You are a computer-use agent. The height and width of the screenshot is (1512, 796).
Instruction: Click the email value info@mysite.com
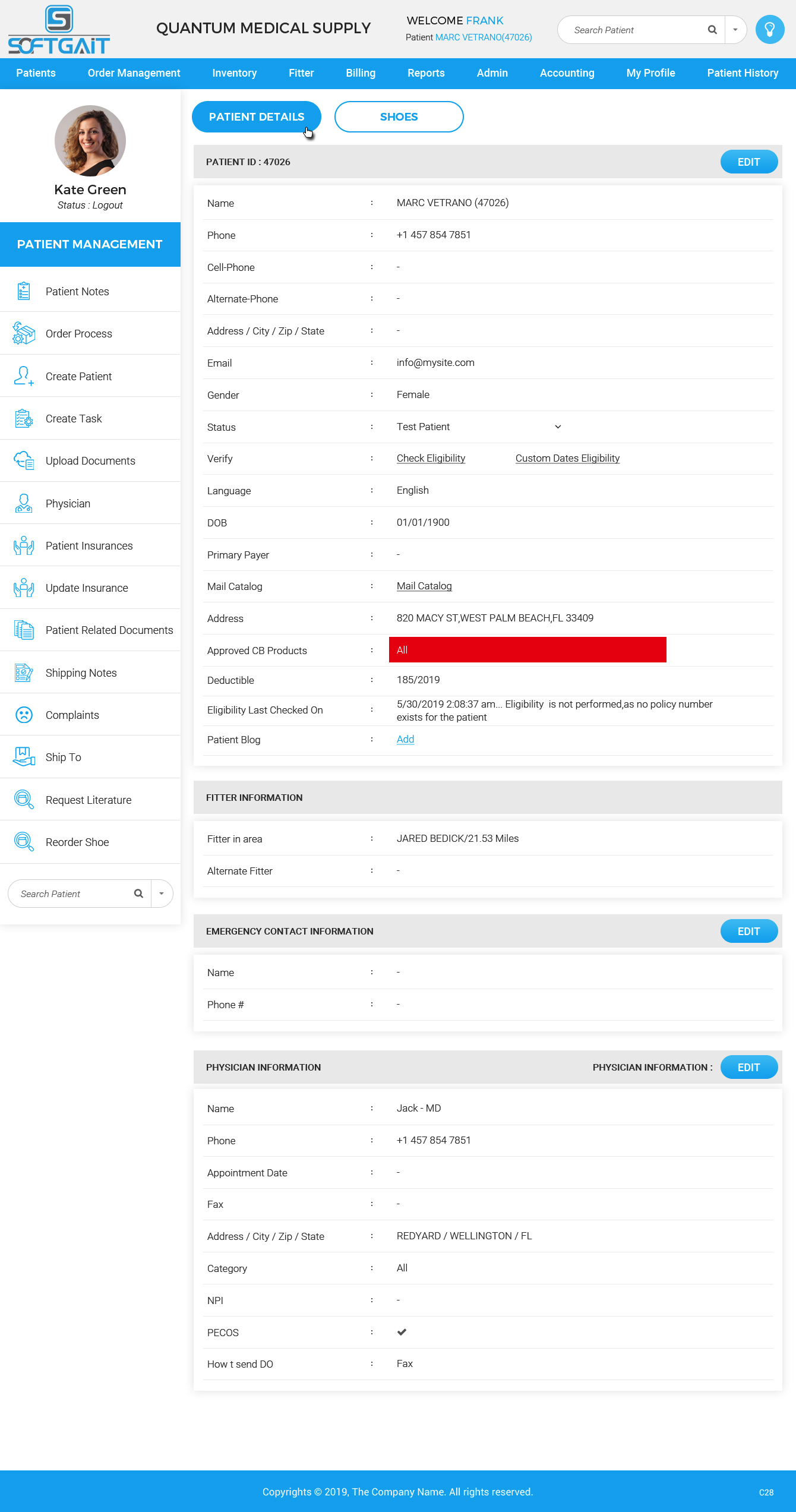click(x=435, y=362)
